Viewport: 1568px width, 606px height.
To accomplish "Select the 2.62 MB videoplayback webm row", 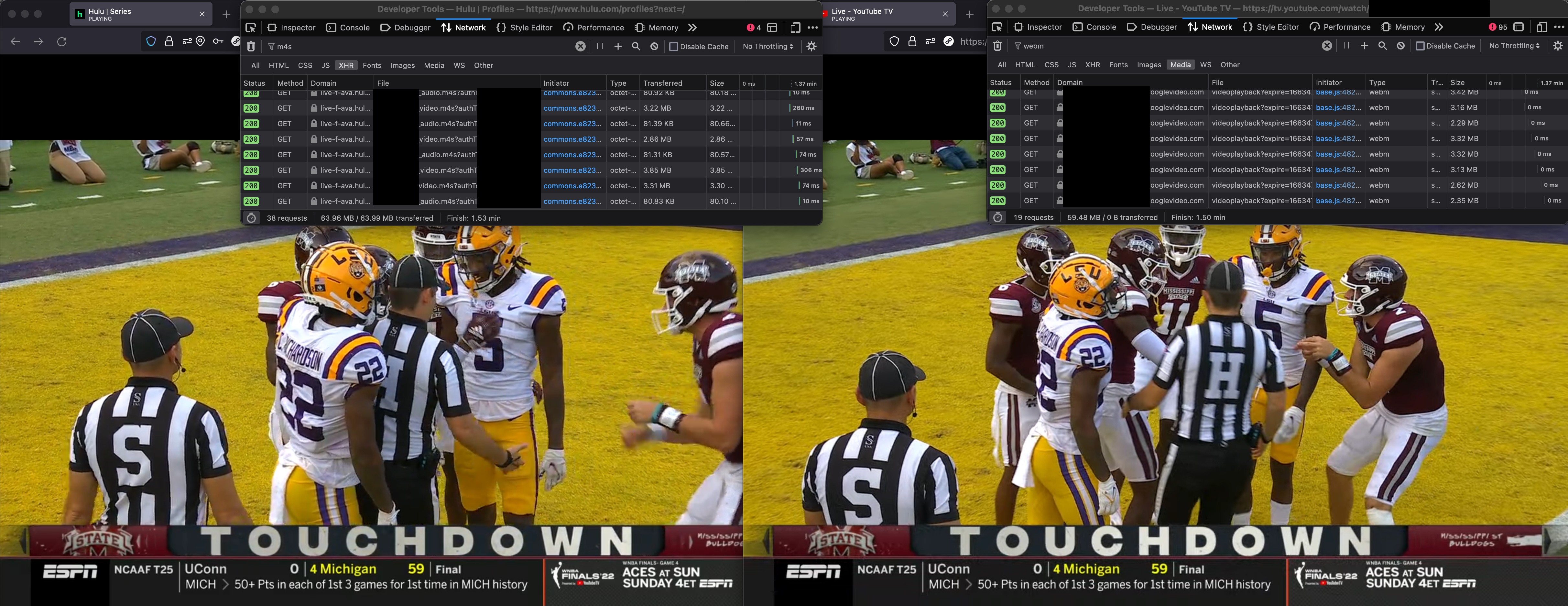I will coord(1277,185).
